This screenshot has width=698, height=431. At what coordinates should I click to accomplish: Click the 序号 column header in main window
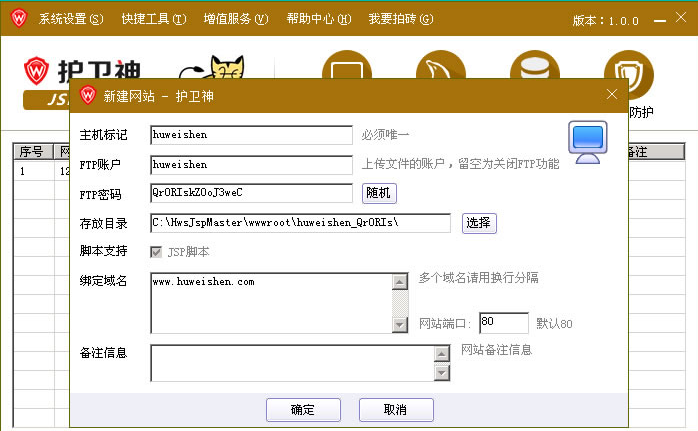point(34,152)
